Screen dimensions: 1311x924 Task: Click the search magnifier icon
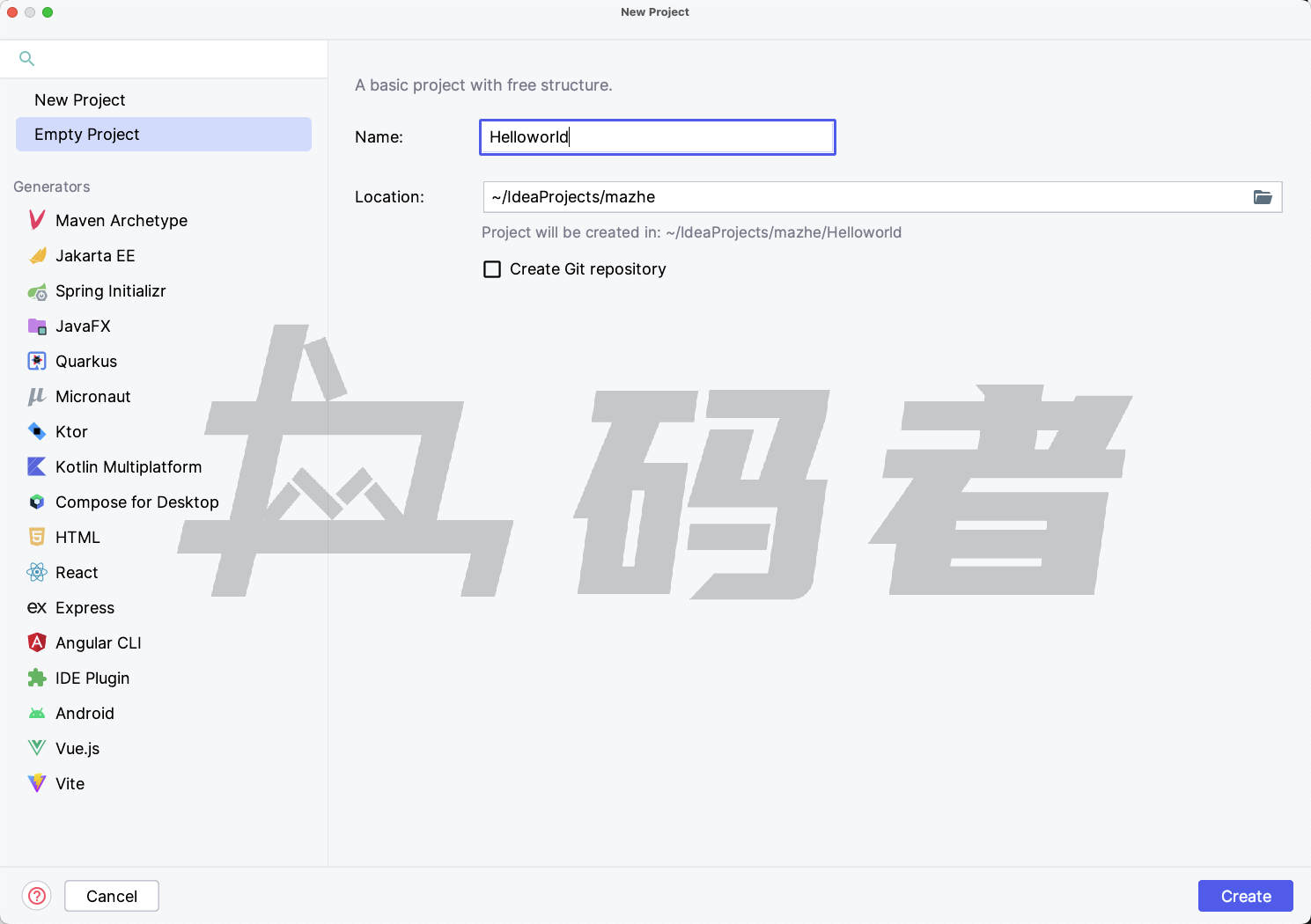pos(27,59)
